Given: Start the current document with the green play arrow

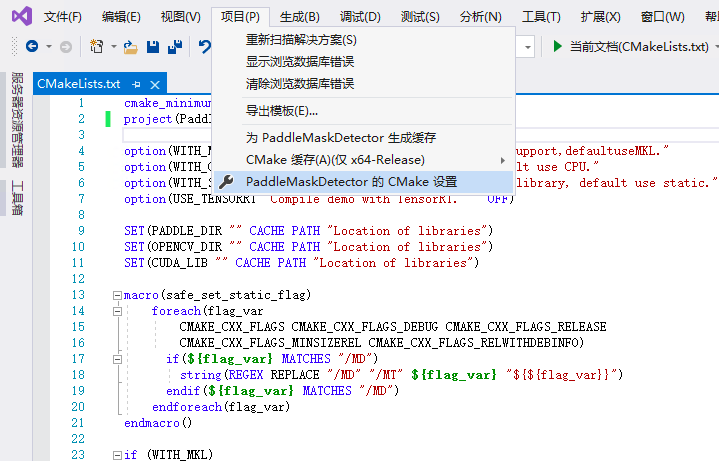Looking at the screenshot, I should click(x=557, y=46).
